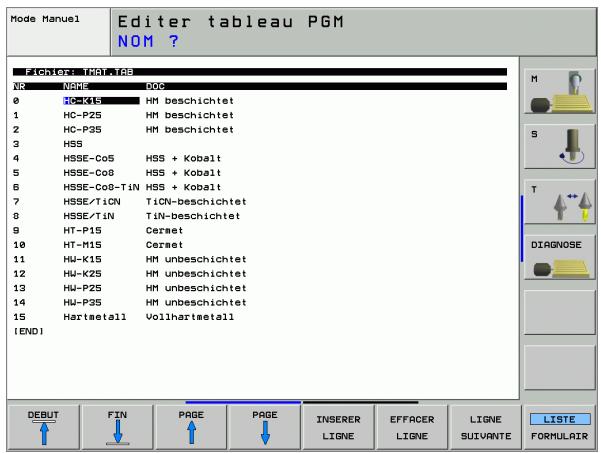Select the HW-K25 name cell

coord(82,274)
